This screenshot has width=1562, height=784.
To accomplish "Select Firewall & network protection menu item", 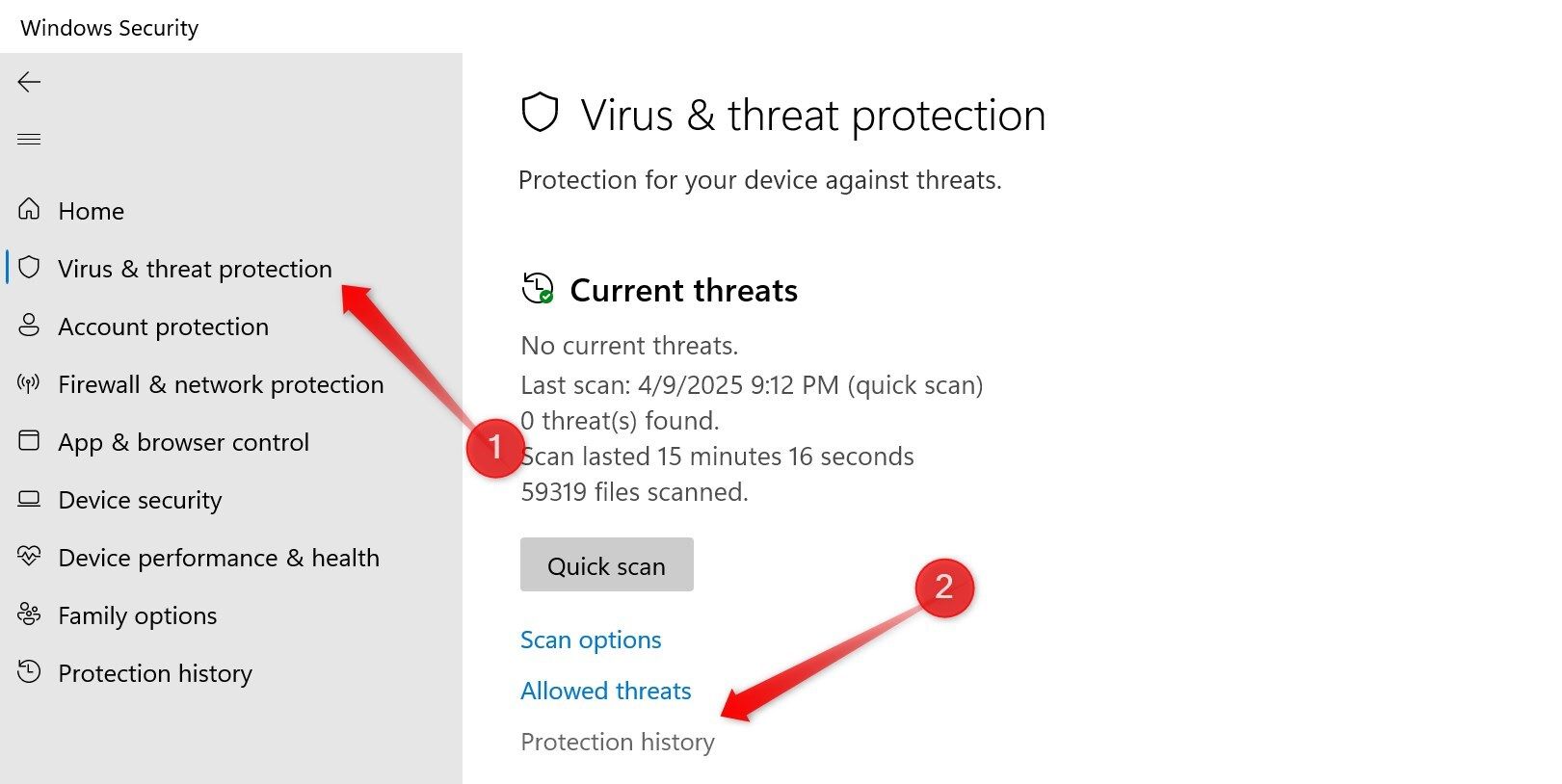I will 221,384.
